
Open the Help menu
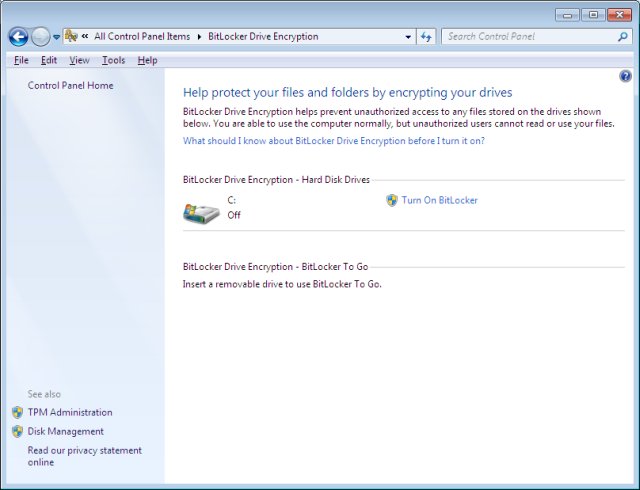click(147, 60)
